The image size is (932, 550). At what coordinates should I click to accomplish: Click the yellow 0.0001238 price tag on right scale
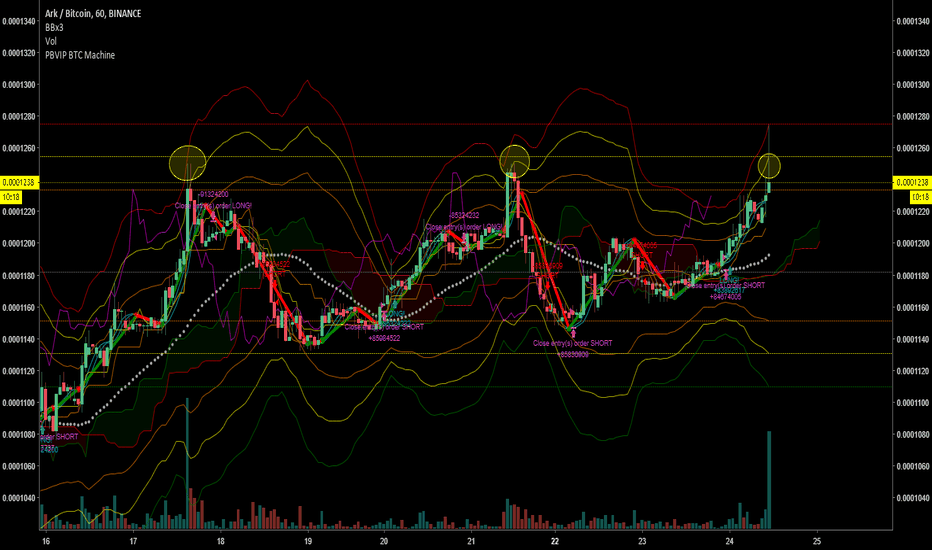pyautogui.click(x=912, y=183)
